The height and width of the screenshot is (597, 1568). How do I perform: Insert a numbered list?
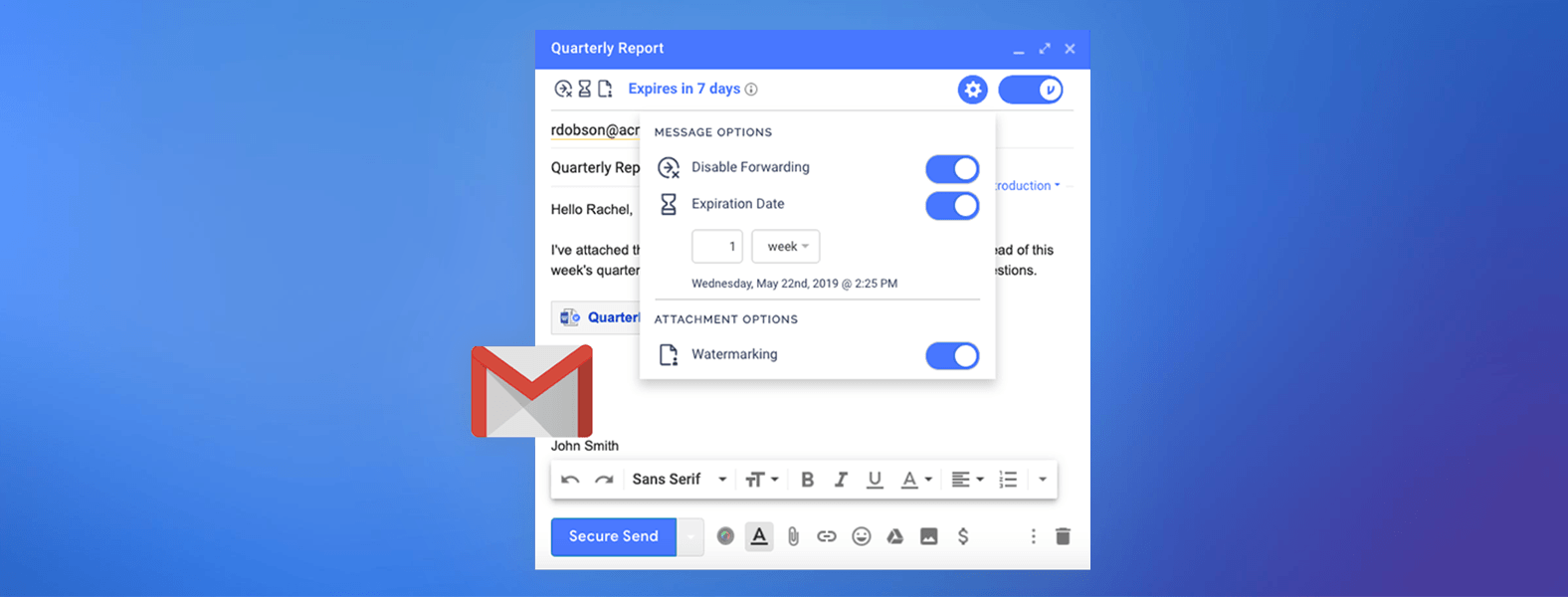coord(1008,480)
